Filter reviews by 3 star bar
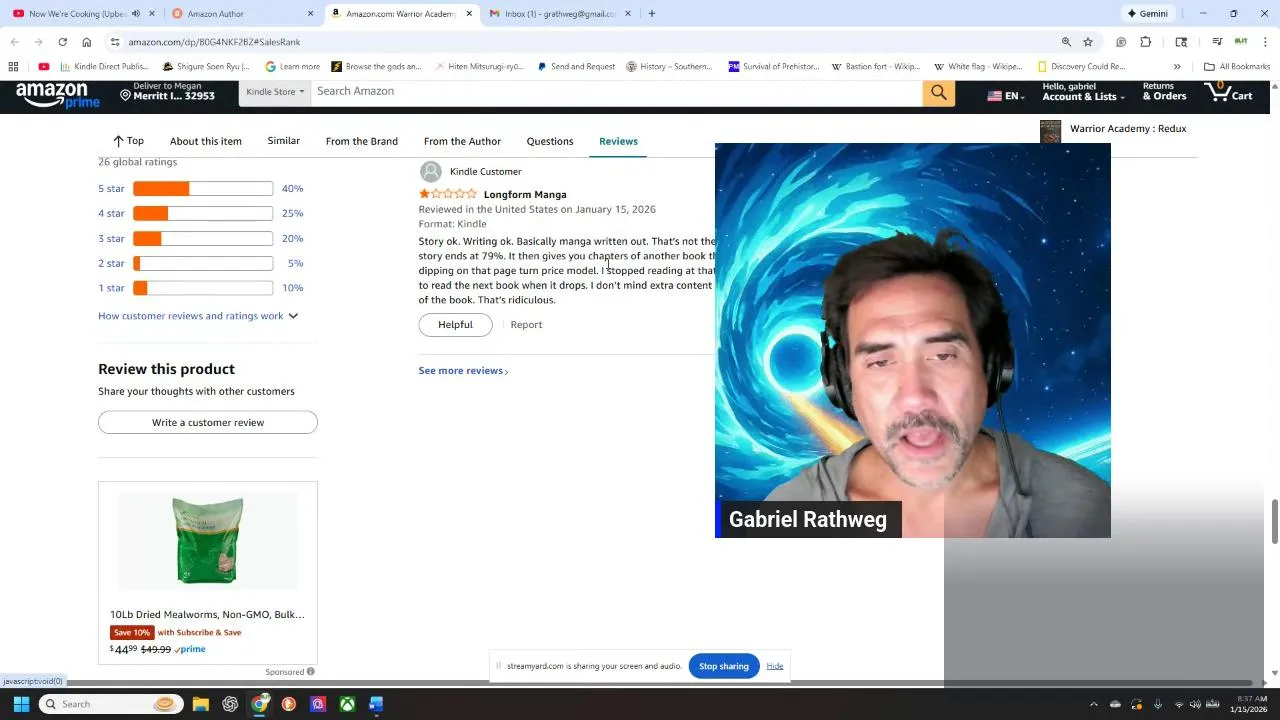 pos(202,239)
